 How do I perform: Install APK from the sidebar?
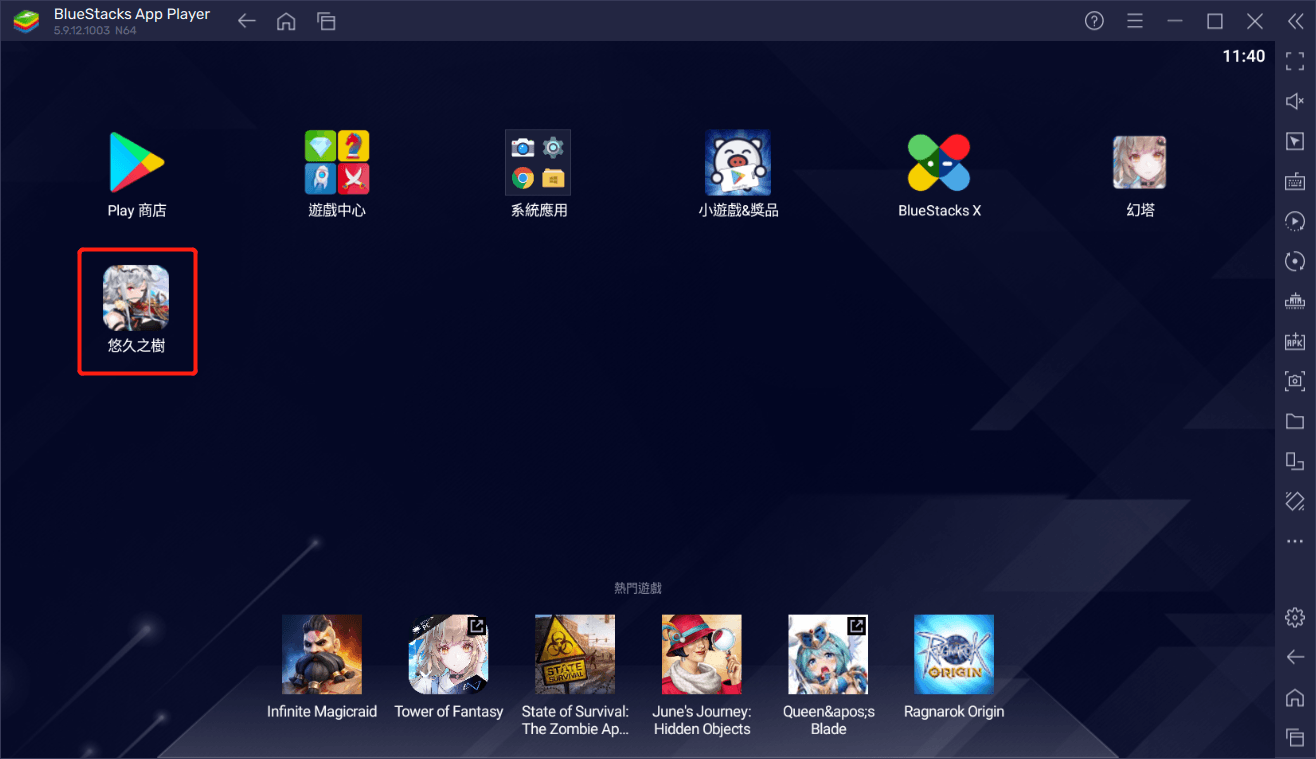click(1295, 340)
